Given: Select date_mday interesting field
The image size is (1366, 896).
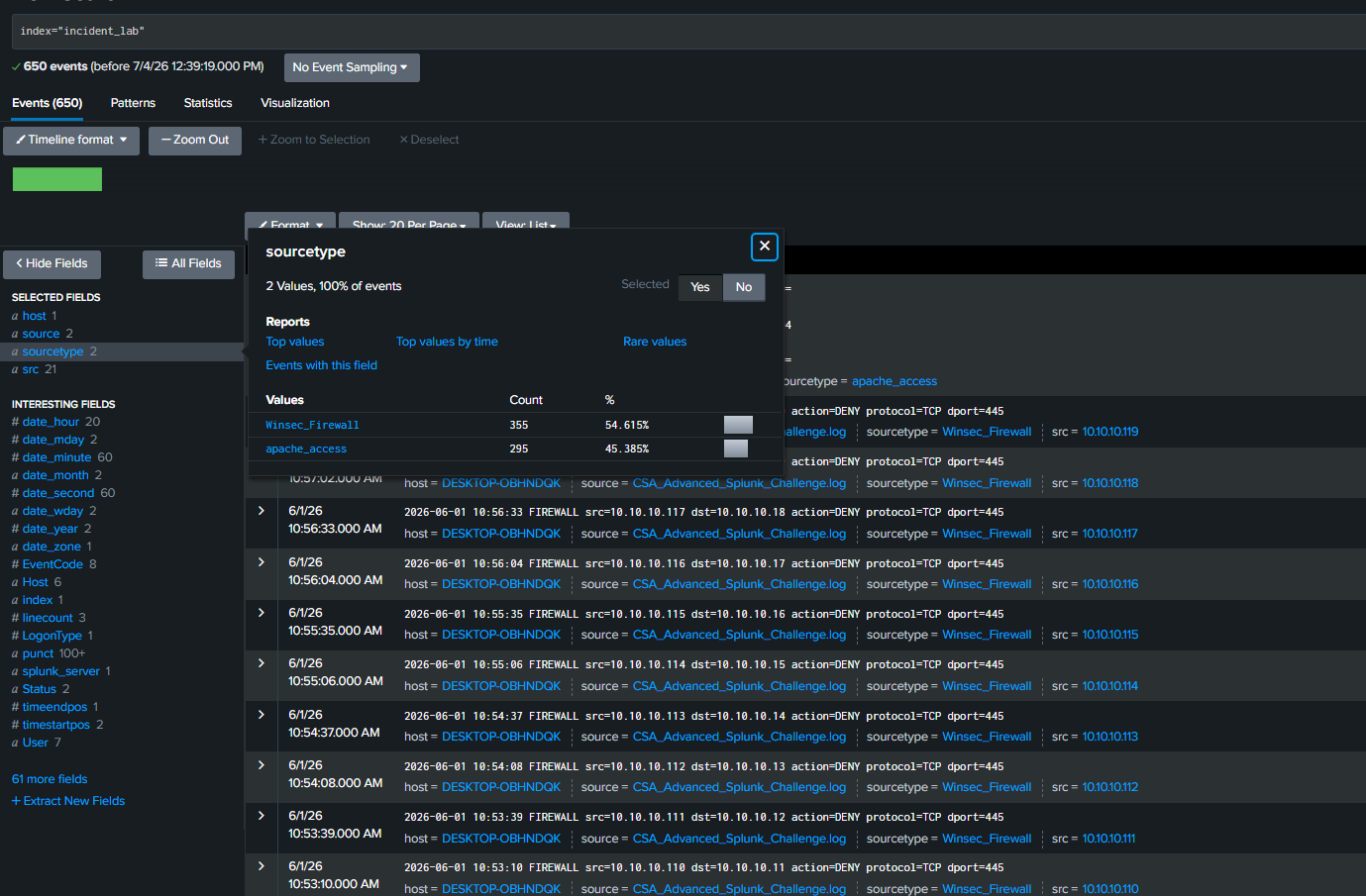Looking at the screenshot, I should (x=53, y=440).
